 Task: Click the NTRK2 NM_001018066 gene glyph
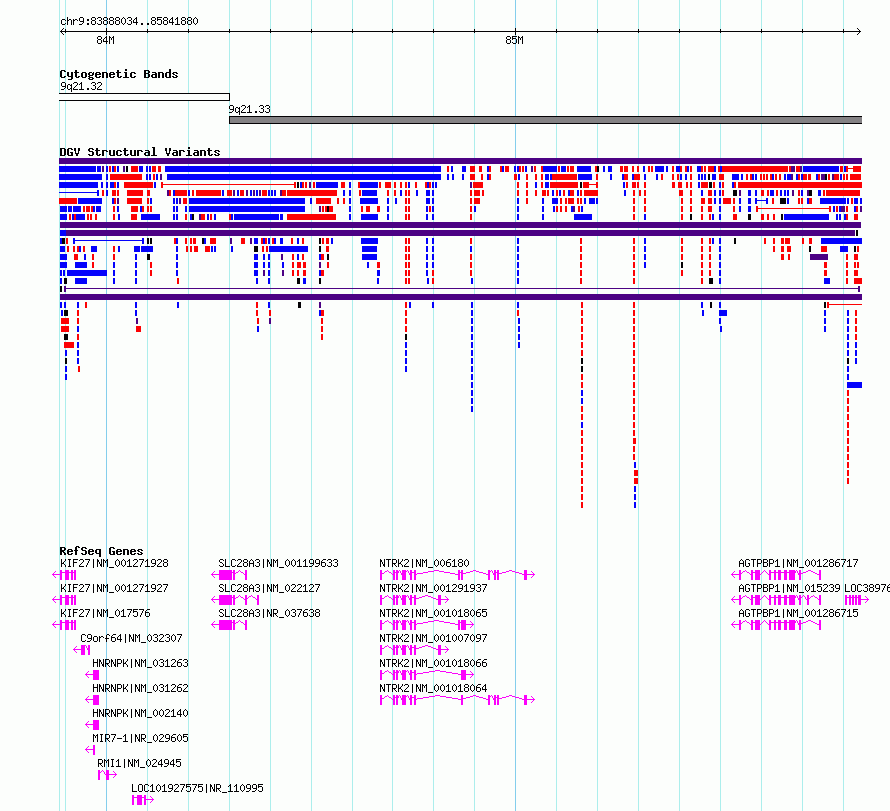[x=427, y=675]
